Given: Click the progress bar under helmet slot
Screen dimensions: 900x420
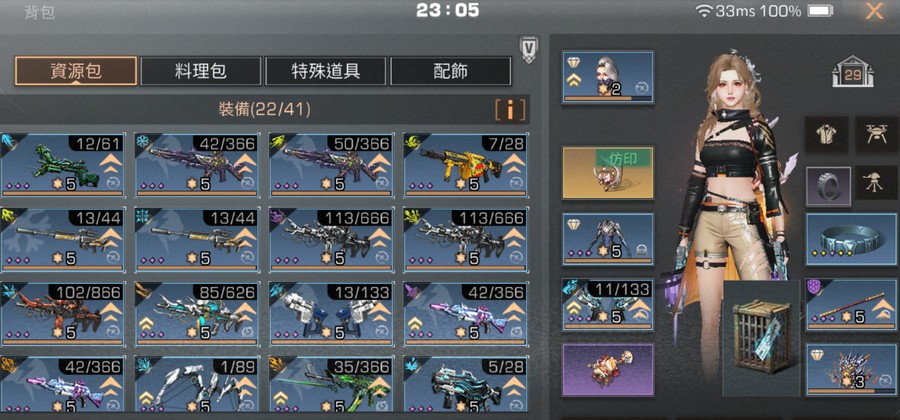Looking at the screenshot, I should pyautogui.click(x=608, y=99).
